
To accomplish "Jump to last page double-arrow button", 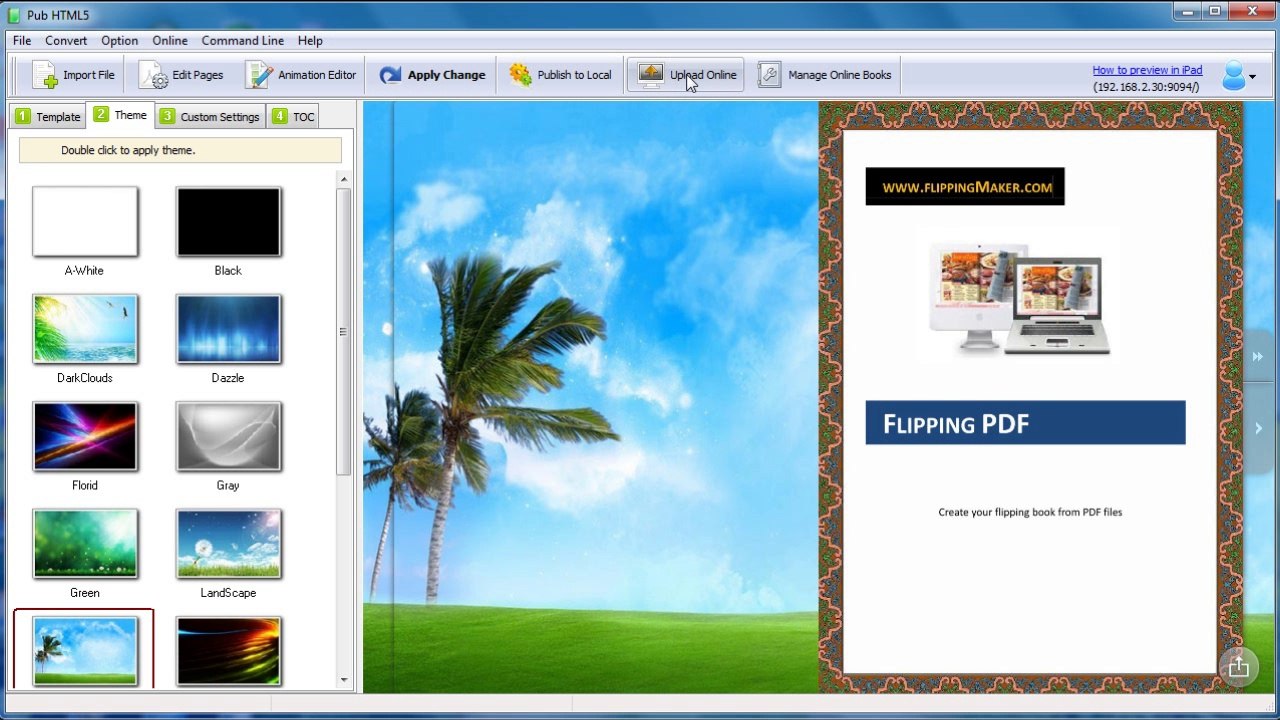I will tap(1258, 357).
